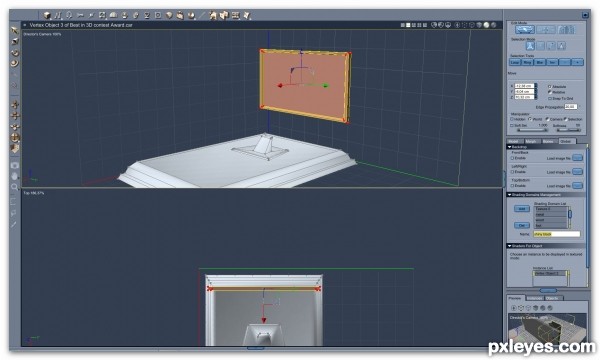Click the Edge Propagation value field
The height and width of the screenshot is (360, 600).
[x=570, y=107]
